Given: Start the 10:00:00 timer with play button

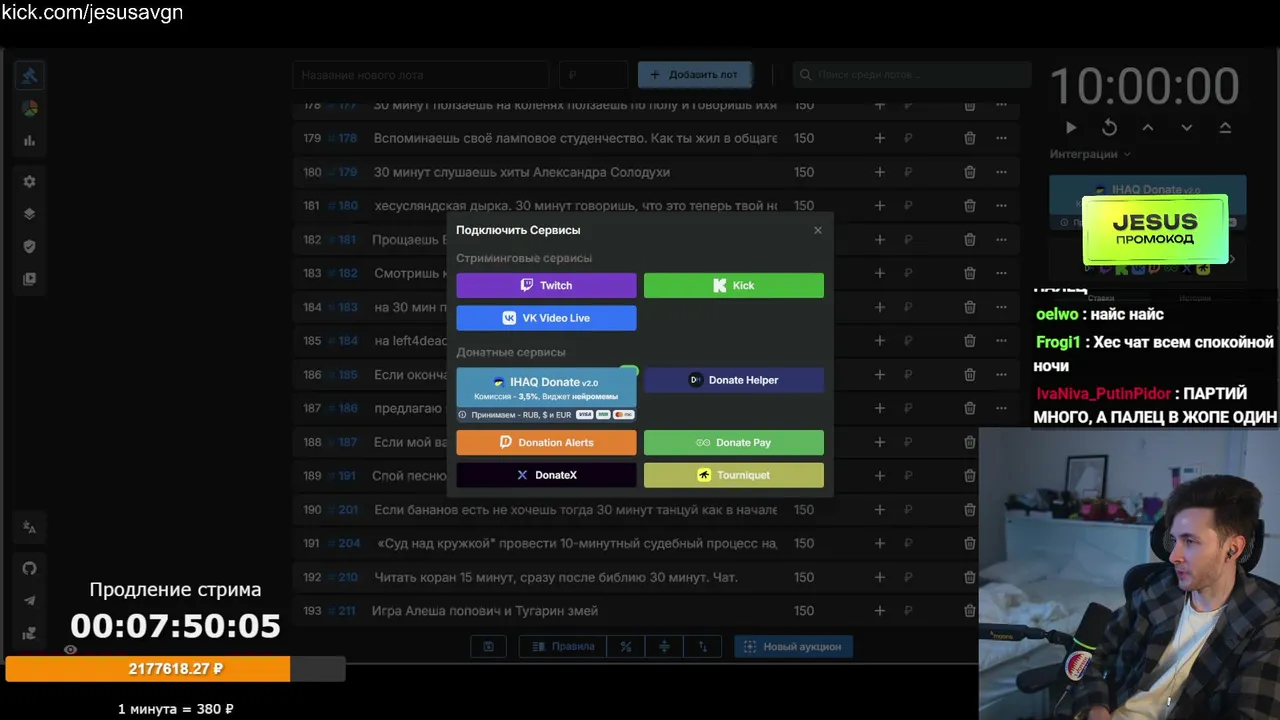Looking at the screenshot, I should pyautogui.click(x=1071, y=128).
